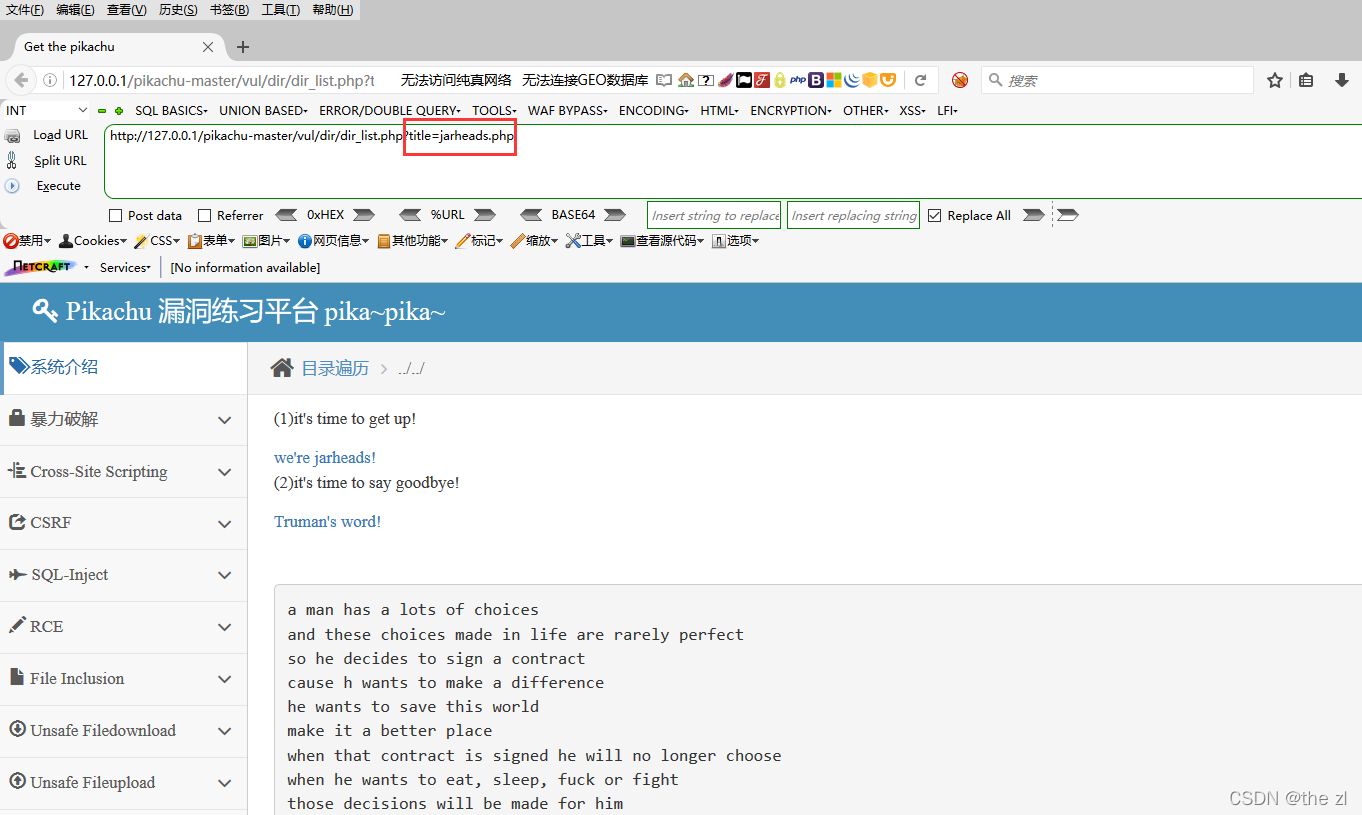The height and width of the screenshot is (815, 1362).
Task: Open the 历史(S) menu
Action: 178,10
